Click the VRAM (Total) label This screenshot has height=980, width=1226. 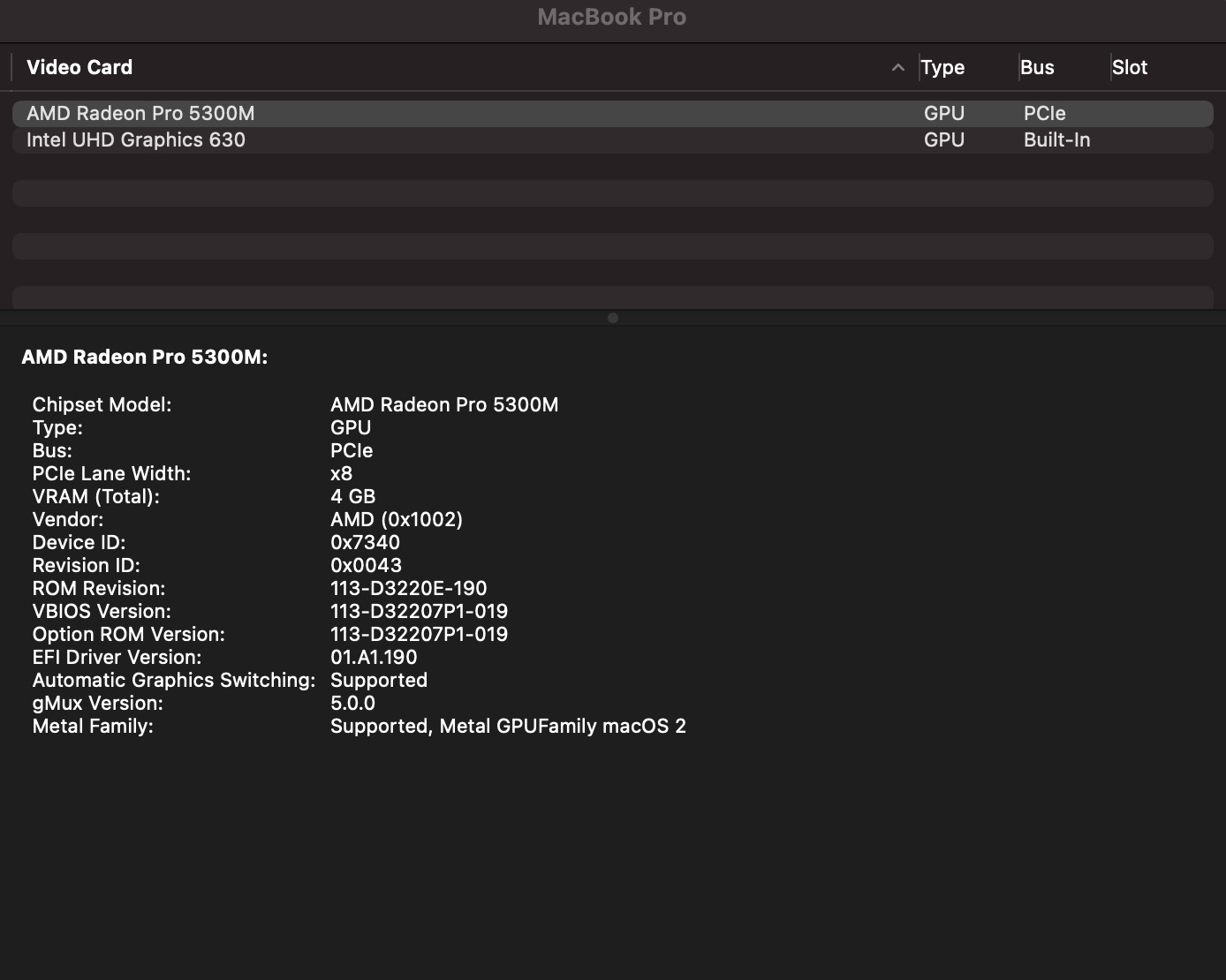click(x=96, y=496)
